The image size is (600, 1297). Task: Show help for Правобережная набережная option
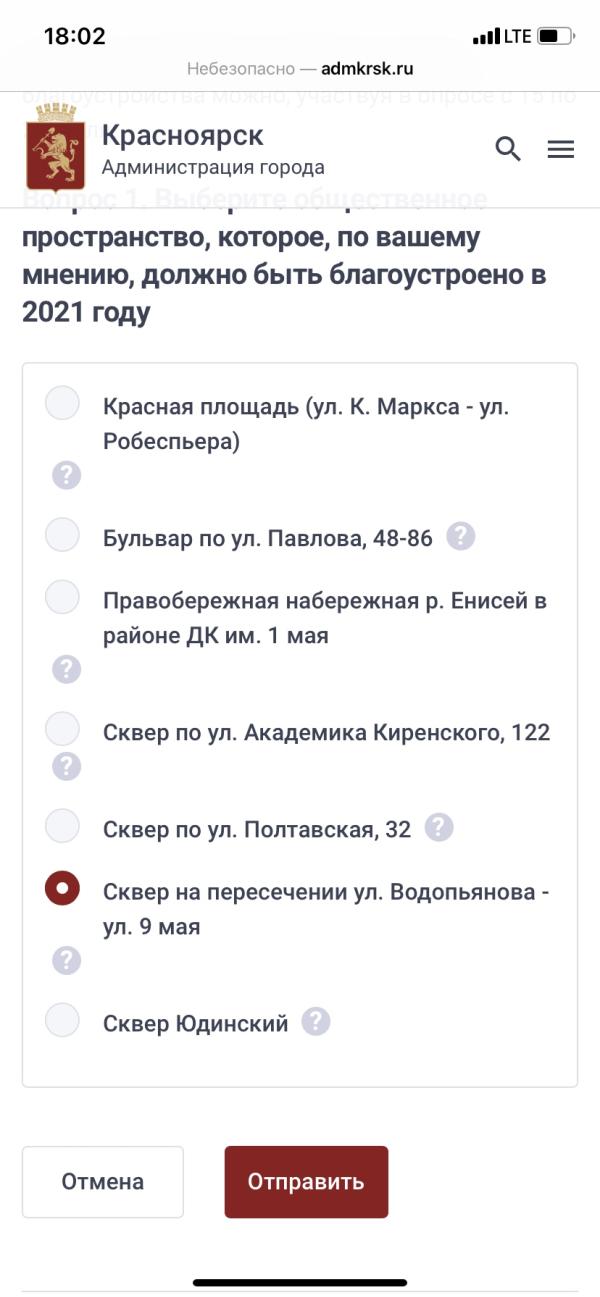tap(66, 669)
